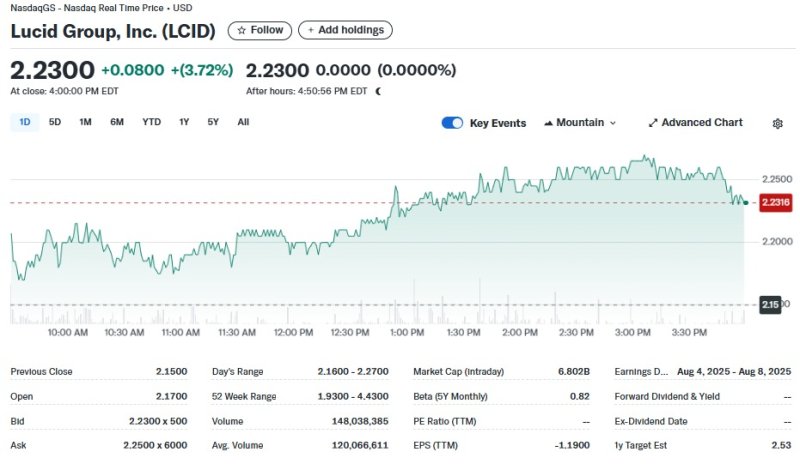Click the Ask value 2.2500 x 6000
The width and height of the screenshot is (800, 464).
[x=155, y=446]
